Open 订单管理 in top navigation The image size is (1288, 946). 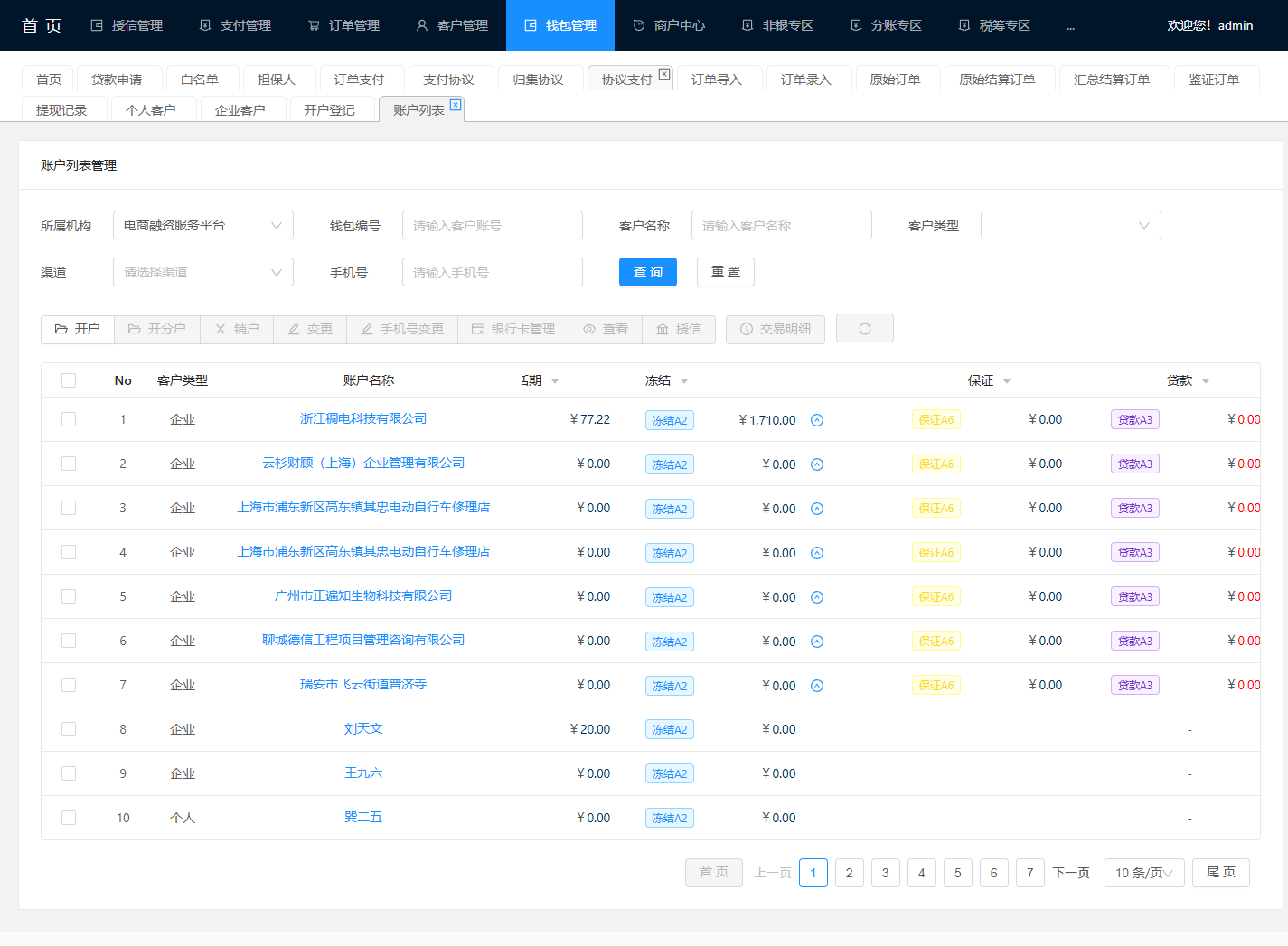(x=343, y=25)
